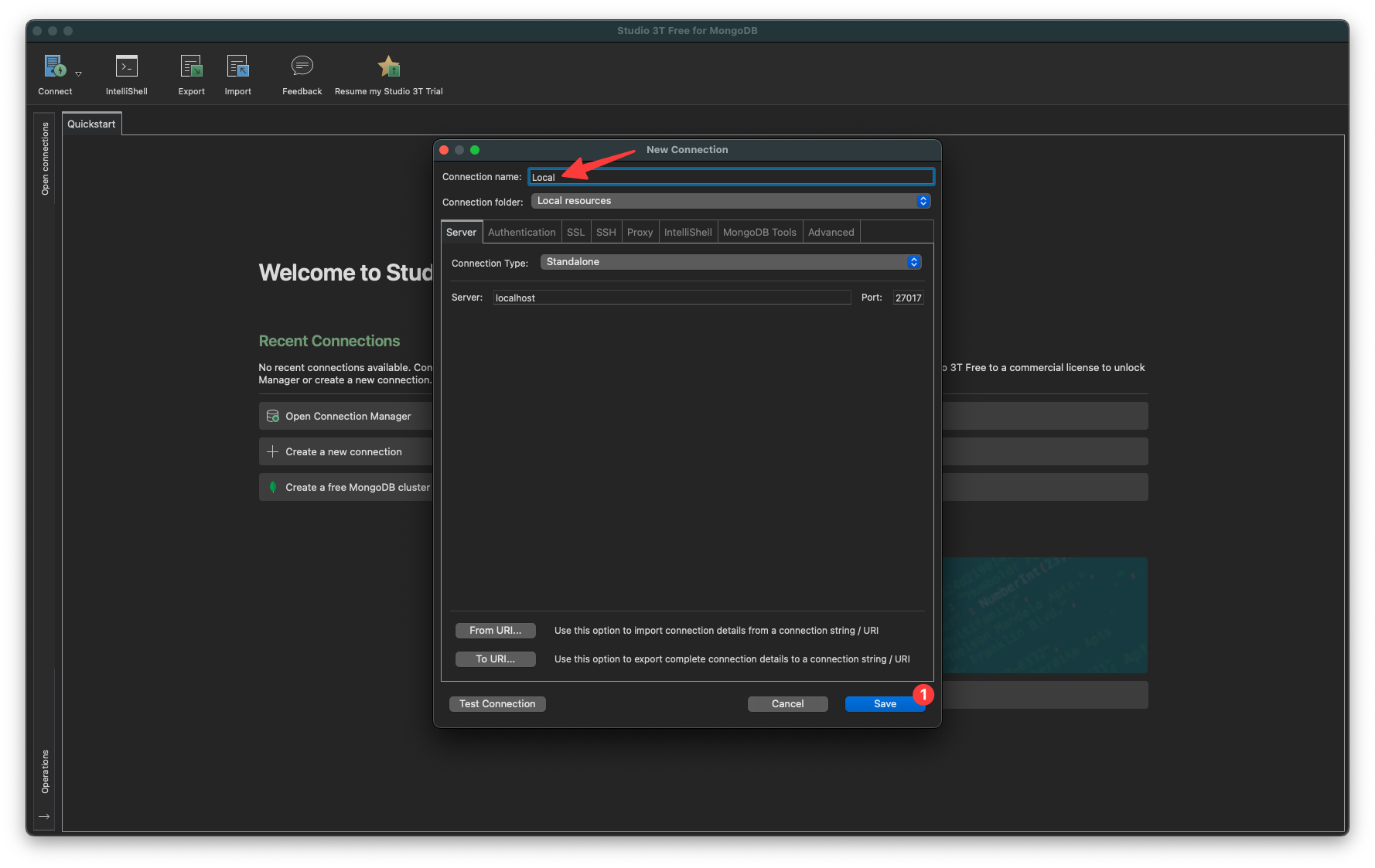Viewport: 1375px width, 868px height.
Task: Save the new connection
Action: [x=885, y=704]
